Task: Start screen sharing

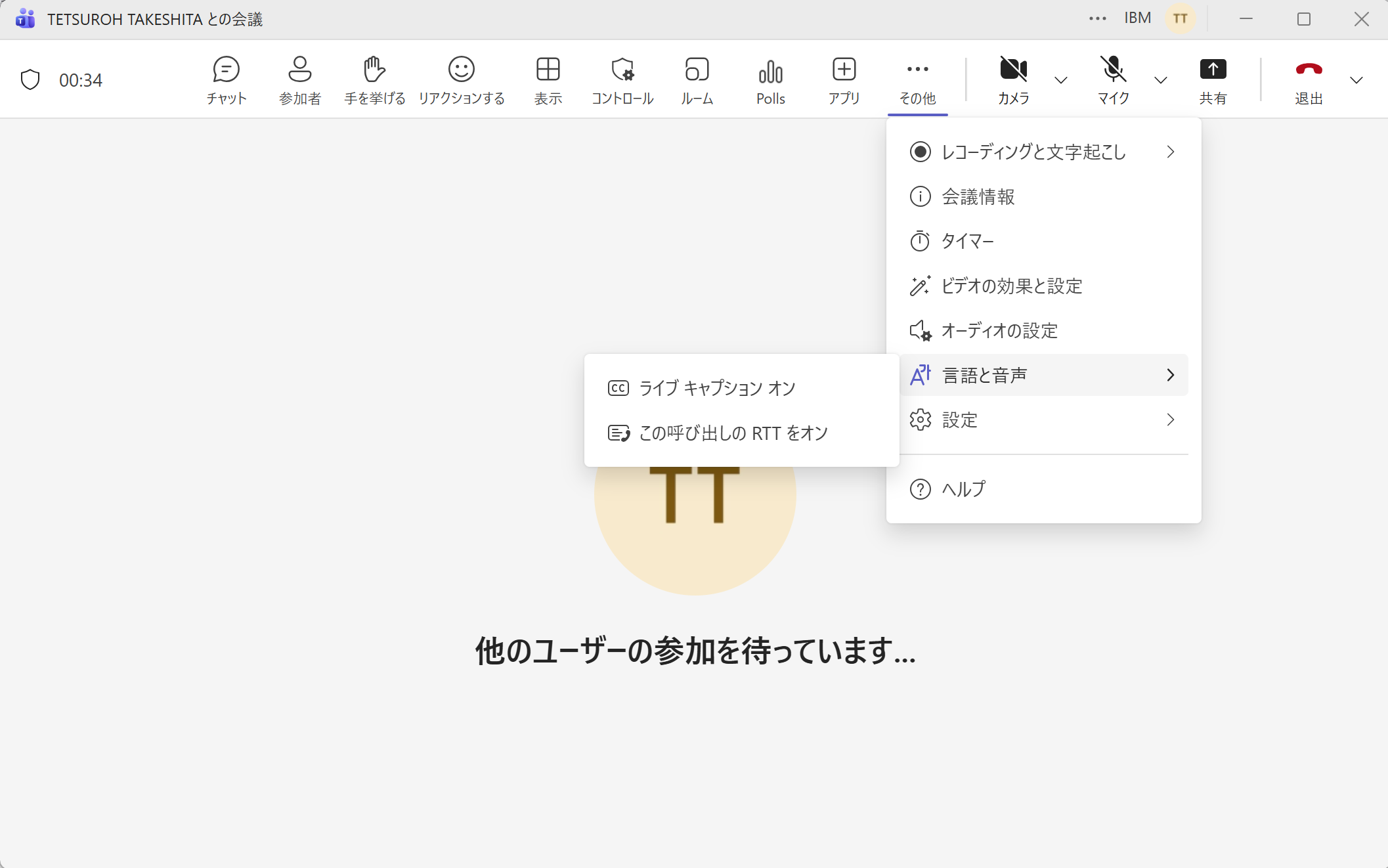Action: pos(1213,79)
